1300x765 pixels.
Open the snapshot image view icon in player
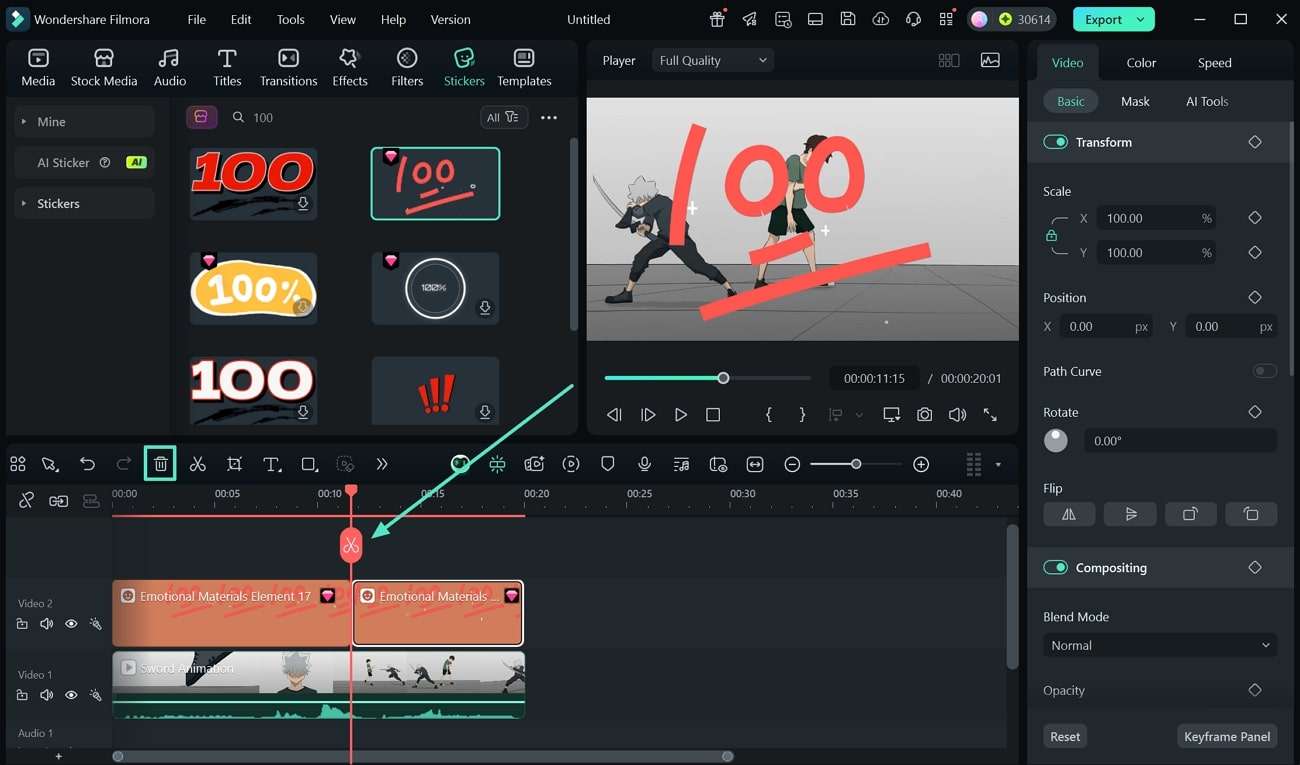coord(990,60)
